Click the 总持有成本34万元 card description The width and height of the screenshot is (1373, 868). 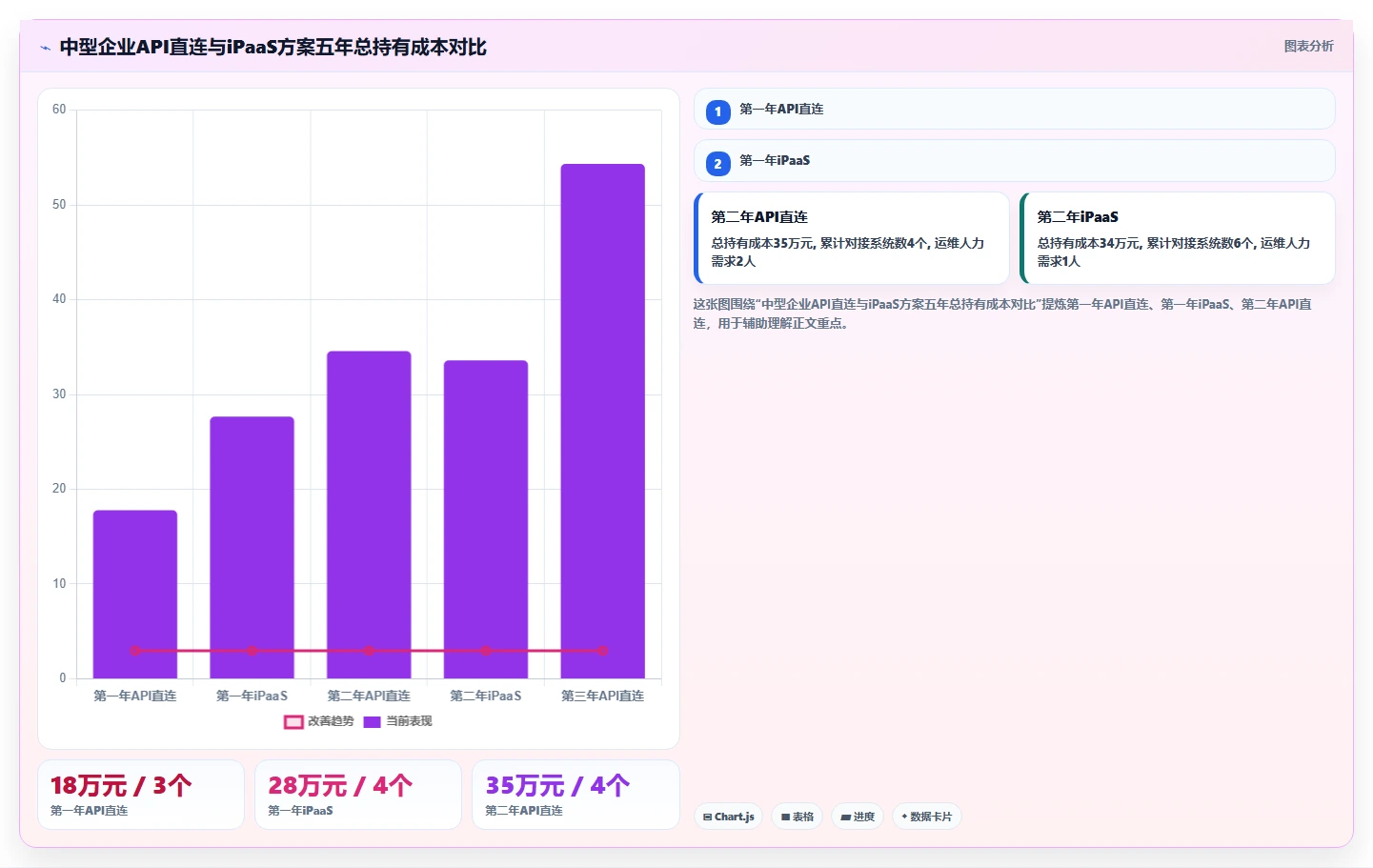click(1174, 252)
